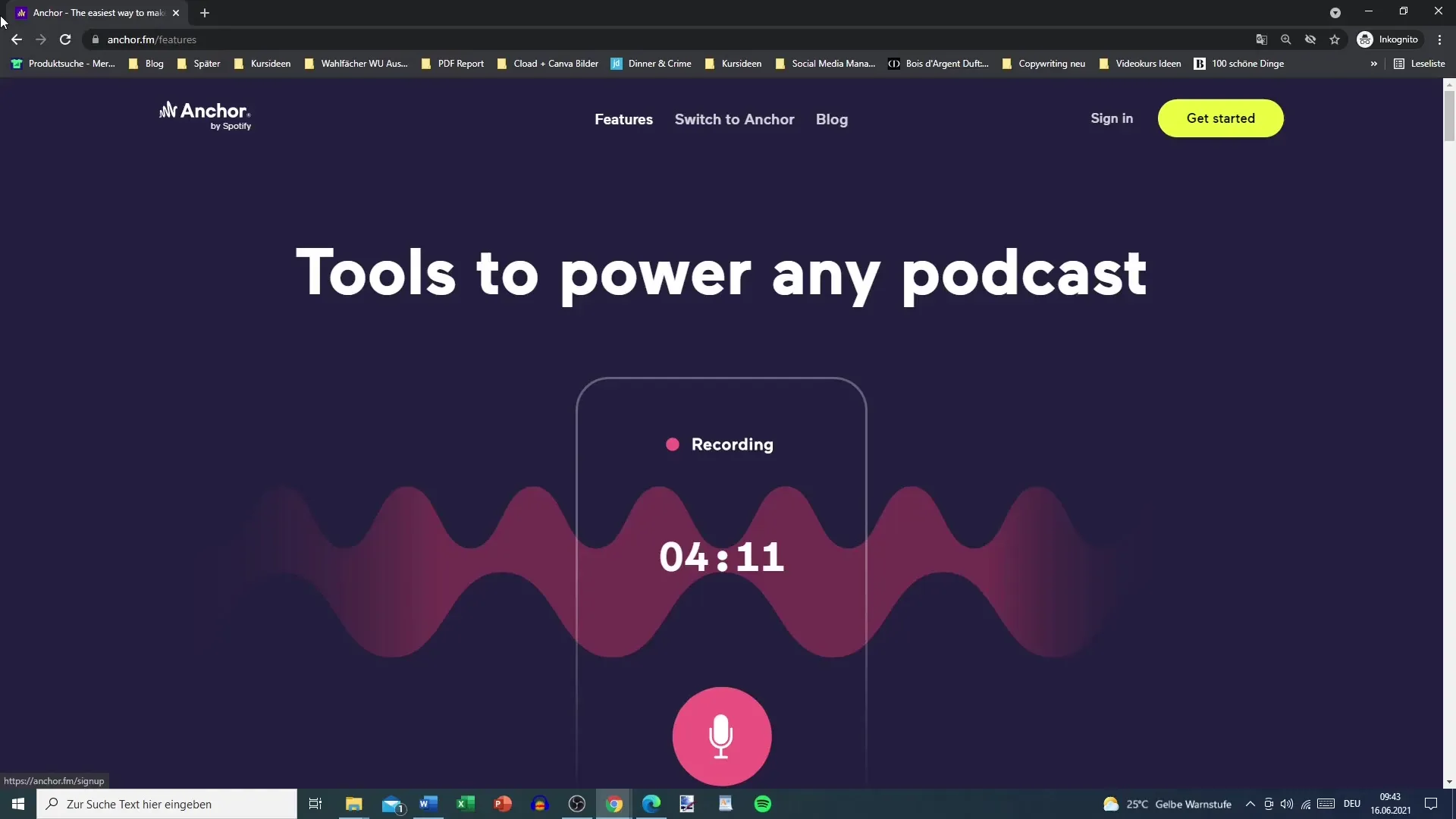Screen dimensions: 1456x819
Task: Click the Excel icon in taskbar
Action: [x=465, y=803]
